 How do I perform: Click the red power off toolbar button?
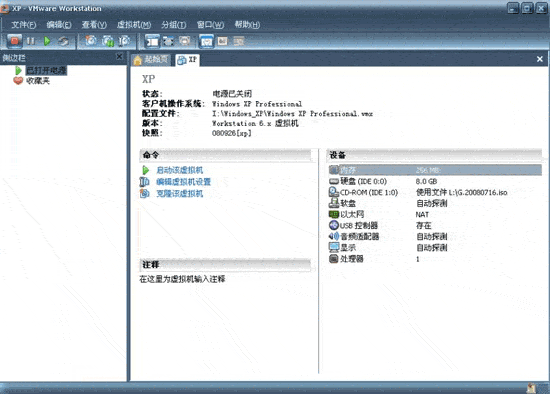click(x=14, y=41)
